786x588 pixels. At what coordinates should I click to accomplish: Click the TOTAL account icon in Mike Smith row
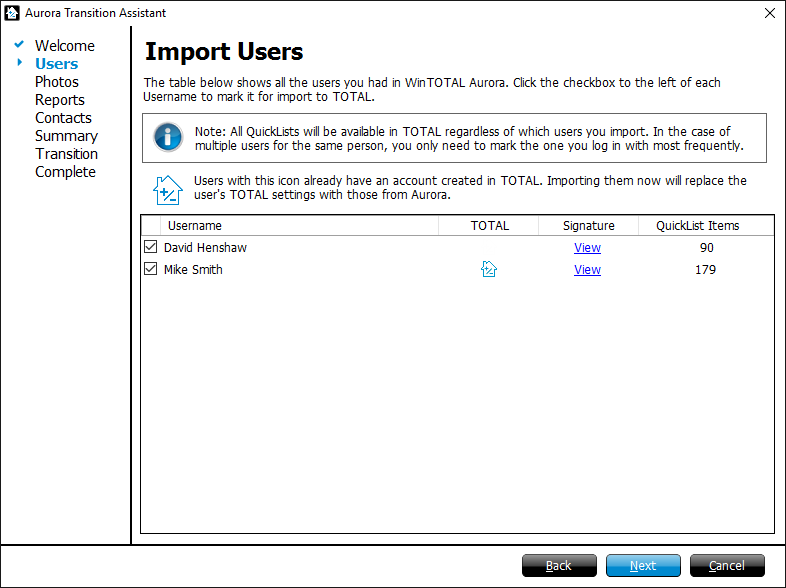point(489,269)
